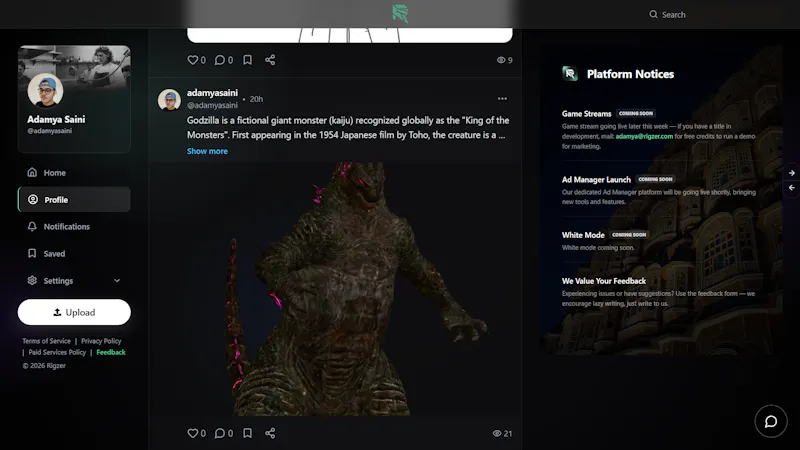Like the upper post with 9 views
The width and height of the screenshot is (800, 450).
point(192,60)
